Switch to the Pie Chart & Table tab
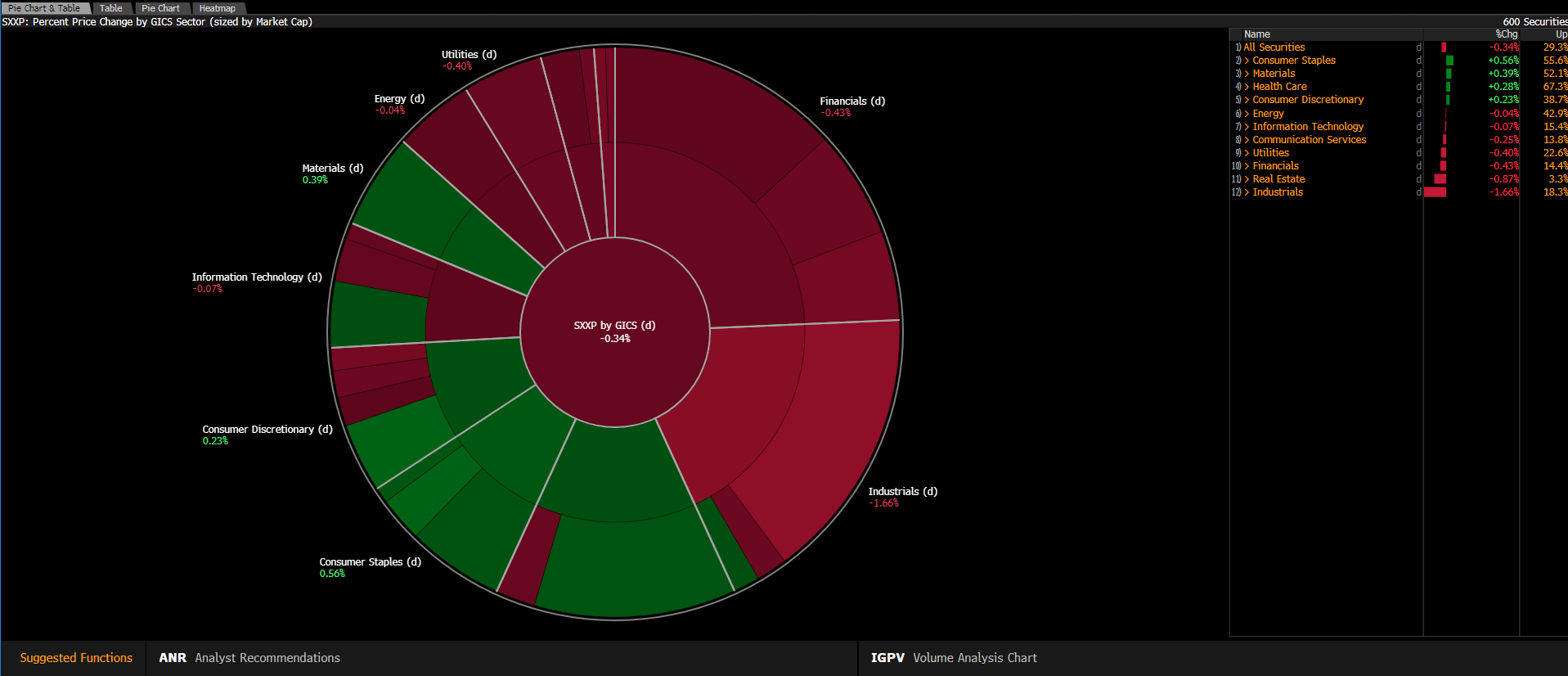The image size is (1568, 676). pos(44,8)
